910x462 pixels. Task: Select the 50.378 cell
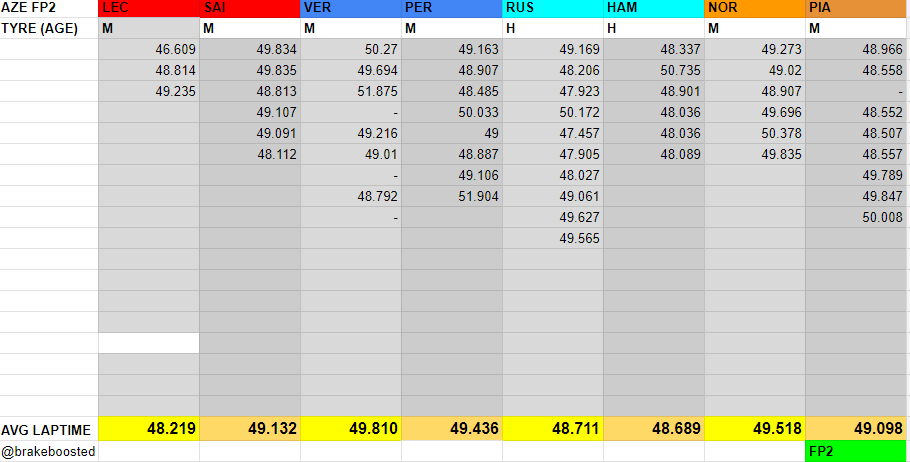755,133
